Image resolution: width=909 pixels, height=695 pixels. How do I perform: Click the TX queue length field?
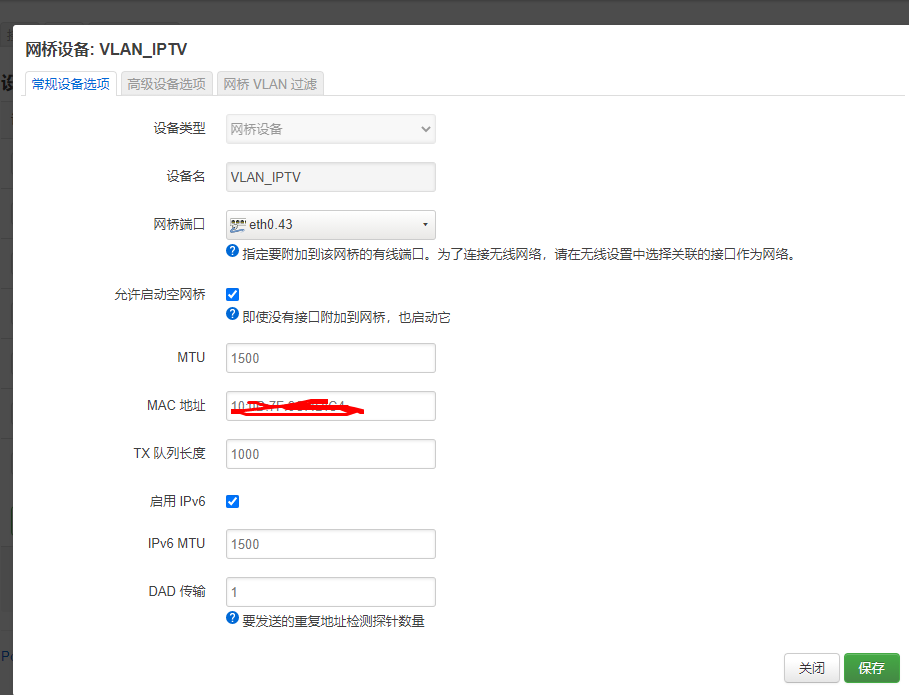tap(330, 454)
